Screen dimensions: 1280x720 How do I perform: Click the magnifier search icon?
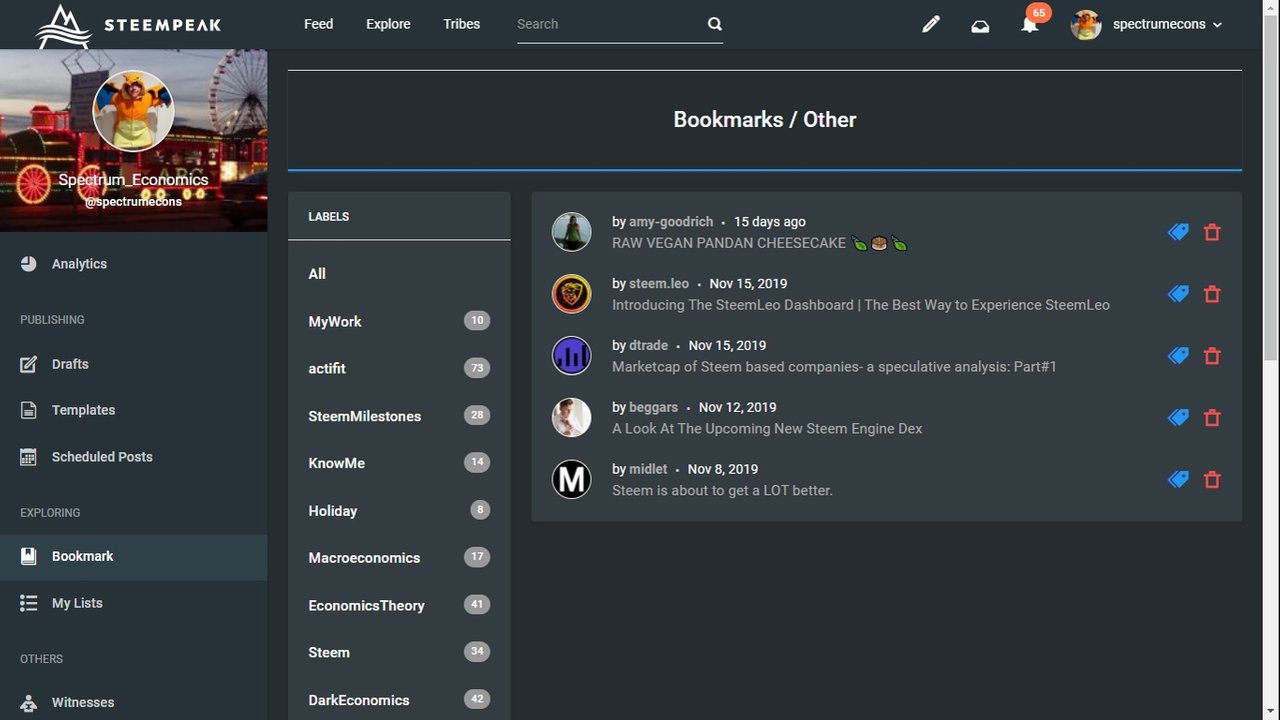[714, 24]
